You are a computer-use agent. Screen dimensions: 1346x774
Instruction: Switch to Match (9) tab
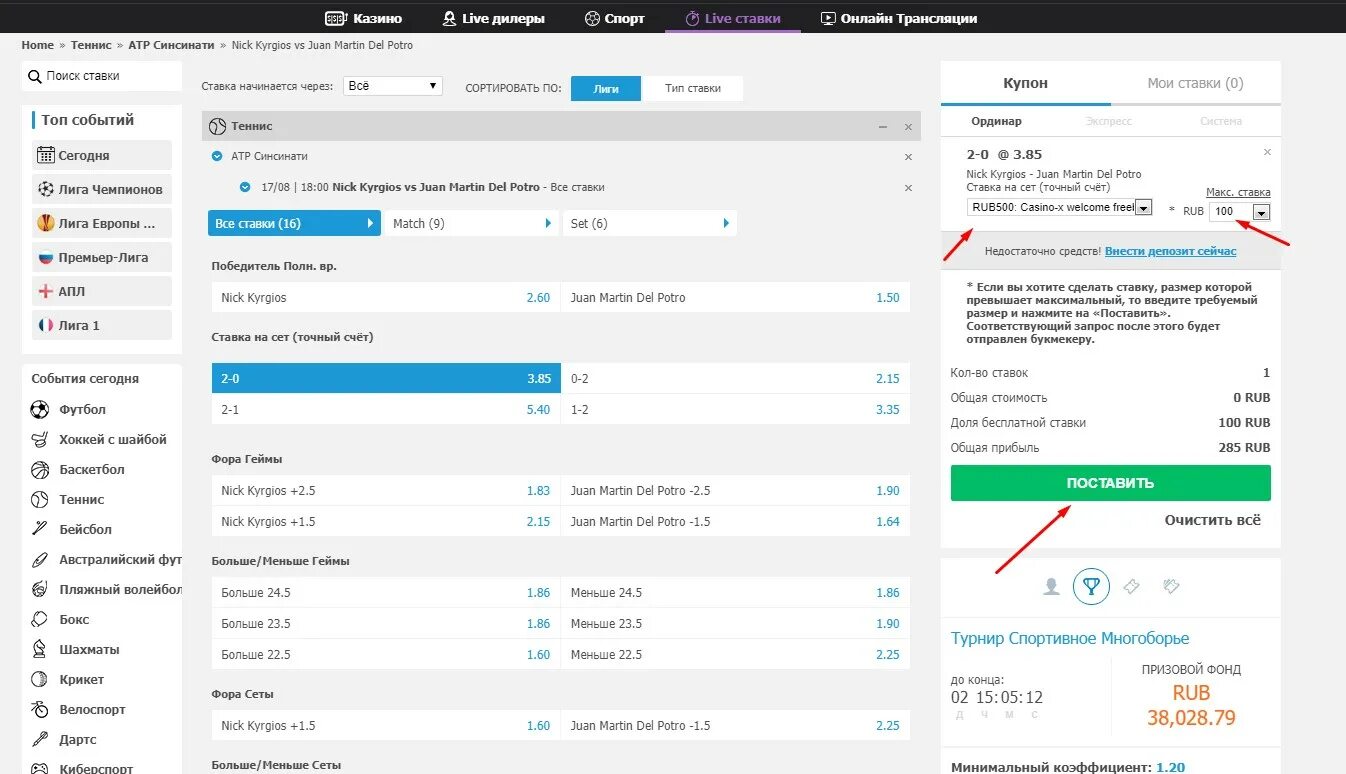472,223
